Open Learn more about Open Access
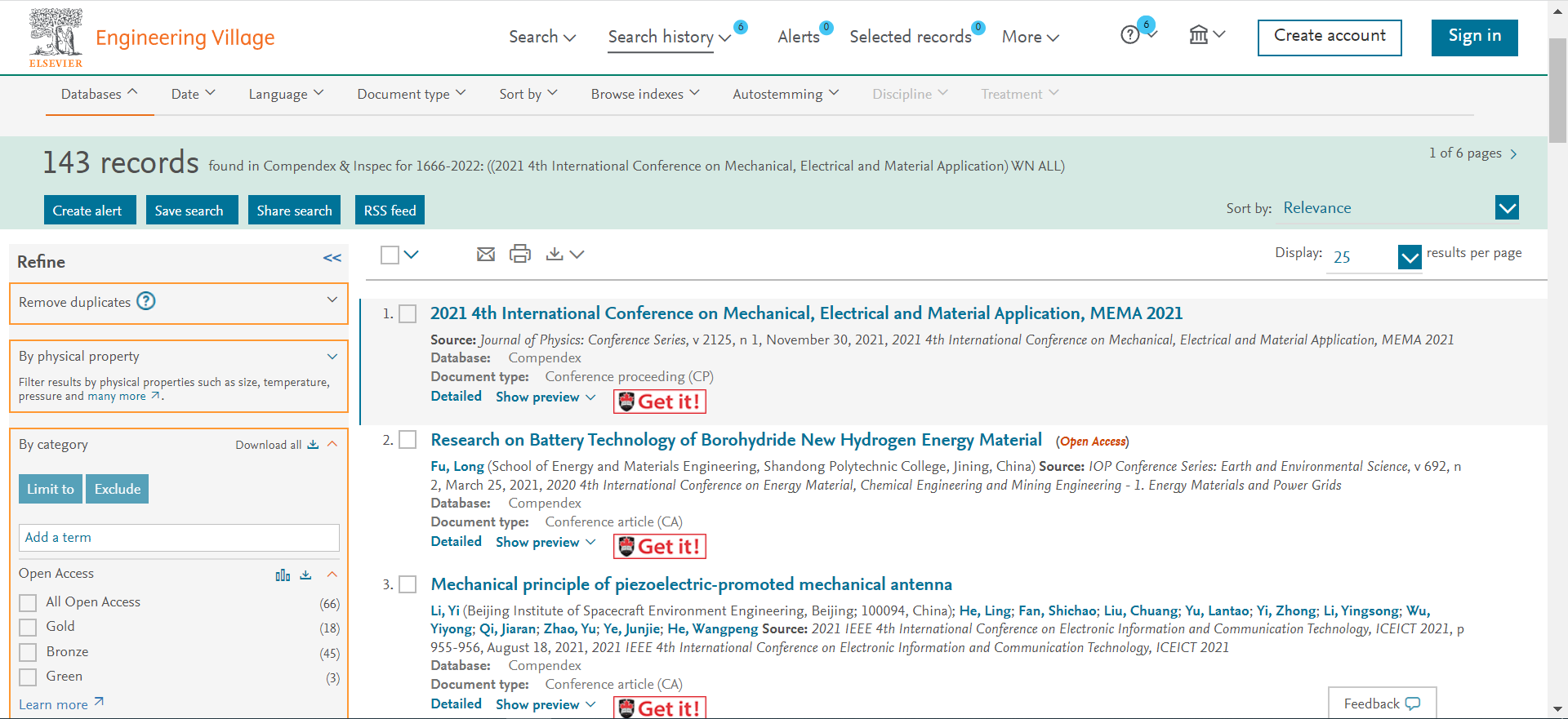Screen dimensions: 1568x719 pyautogui.click(x=61, y=703)
